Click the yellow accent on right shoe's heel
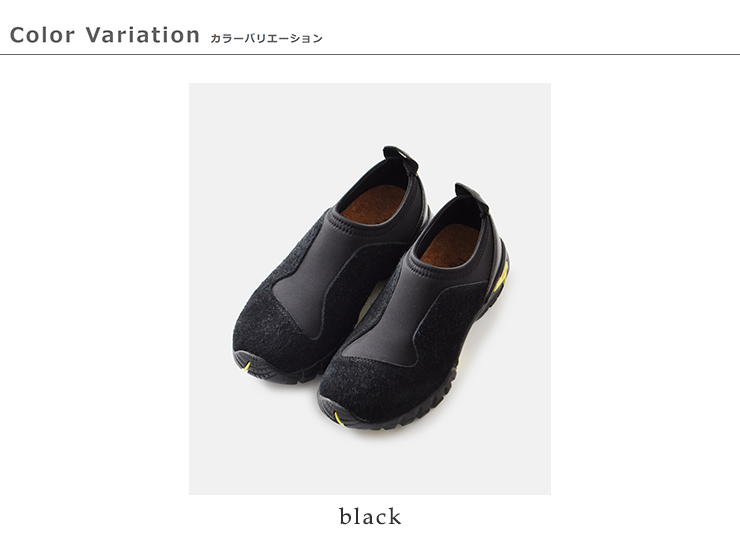 [503, 278]
